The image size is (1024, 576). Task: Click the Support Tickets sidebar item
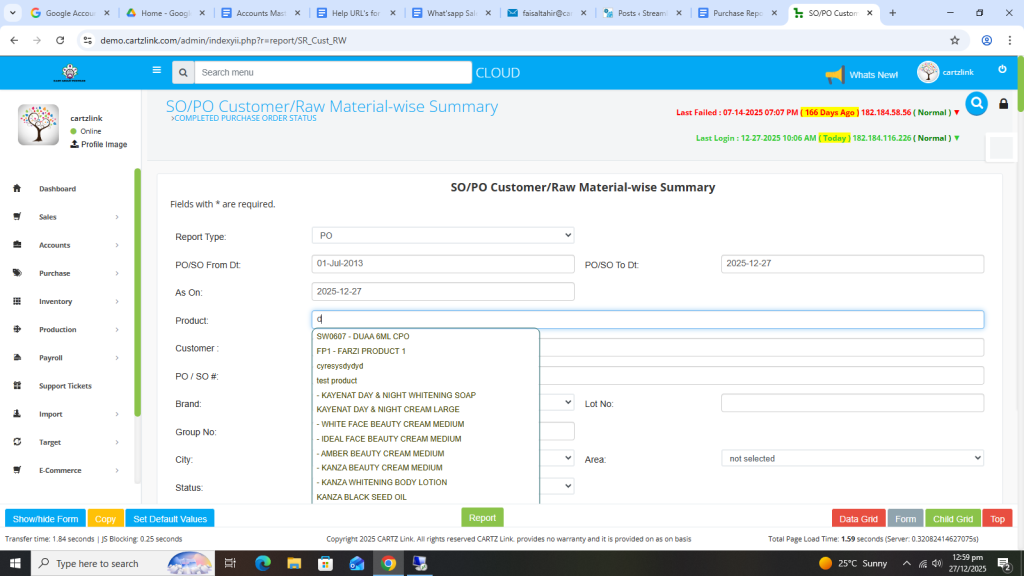[64, 386]
